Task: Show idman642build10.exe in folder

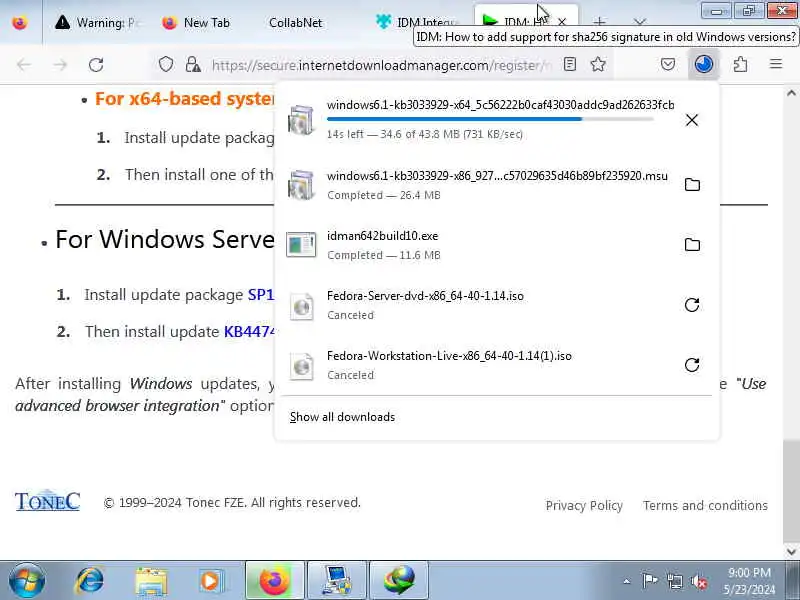Action: 692,245
